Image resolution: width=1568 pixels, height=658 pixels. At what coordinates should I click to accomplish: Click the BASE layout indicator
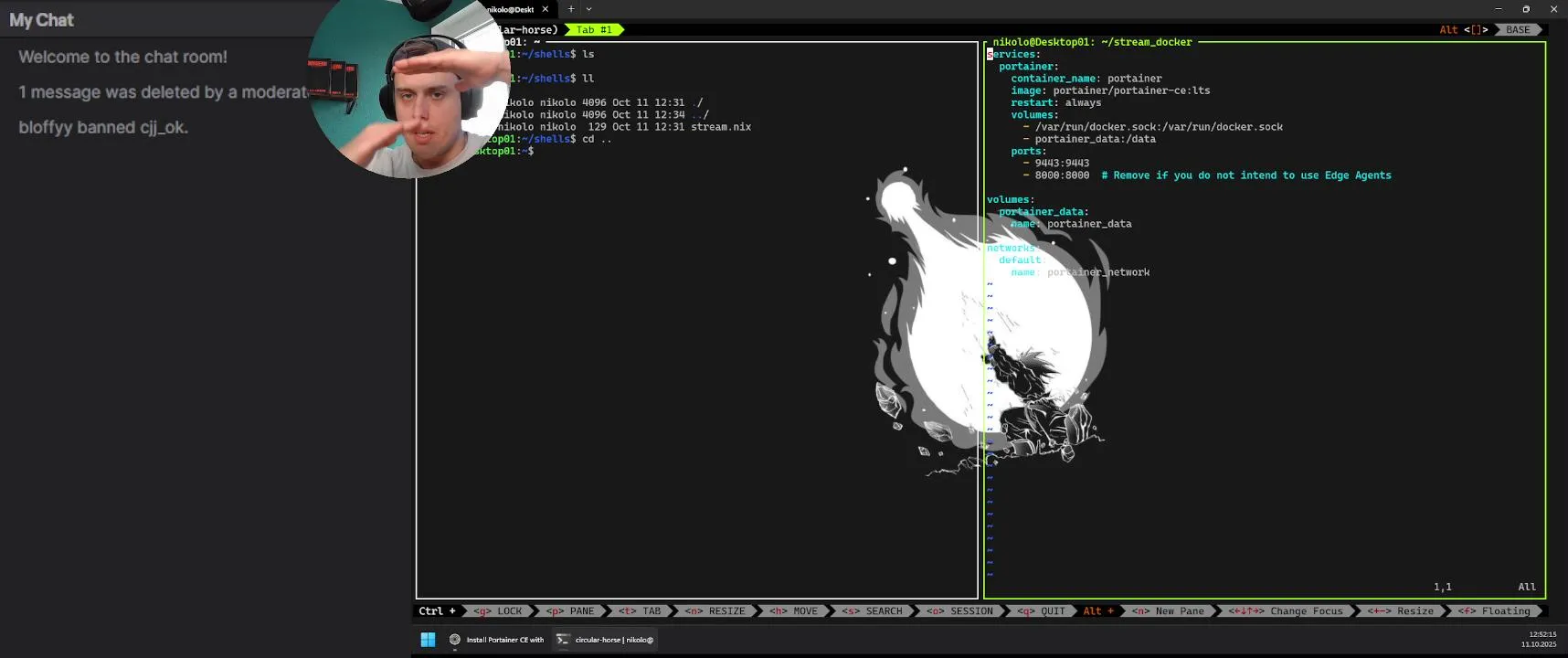pyautogui.click(x=1518, y=30)
